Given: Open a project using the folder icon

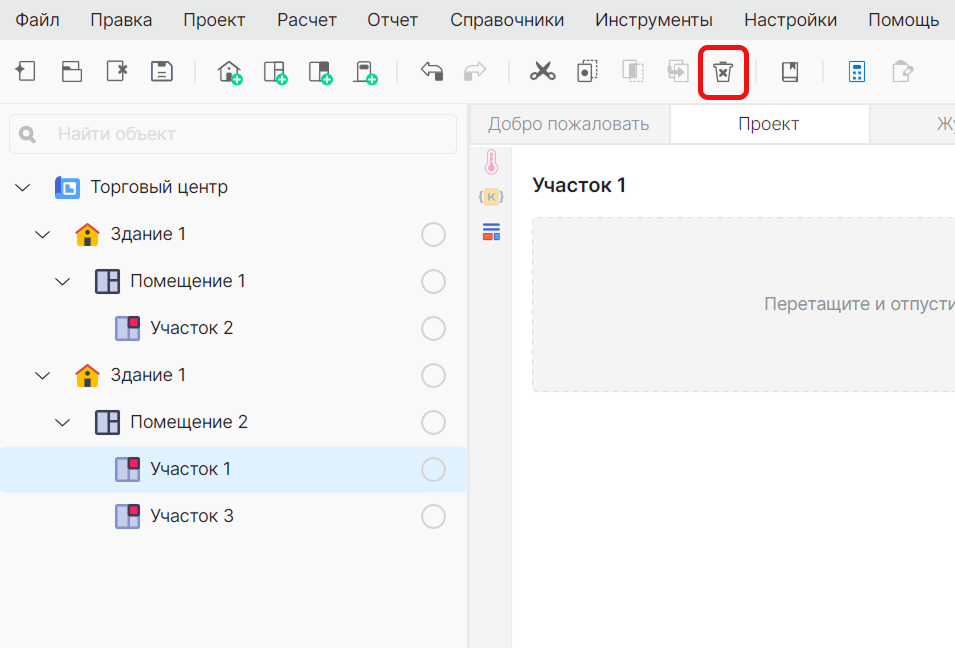Looking at the screenshot, I should (71, 71).
